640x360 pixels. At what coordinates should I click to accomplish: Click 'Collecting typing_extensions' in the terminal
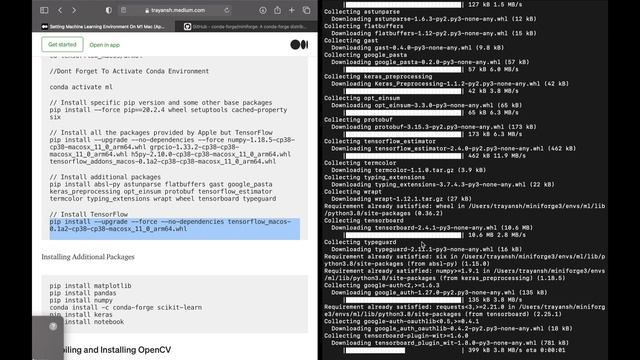pyautogui.click(x=374, y=177)
